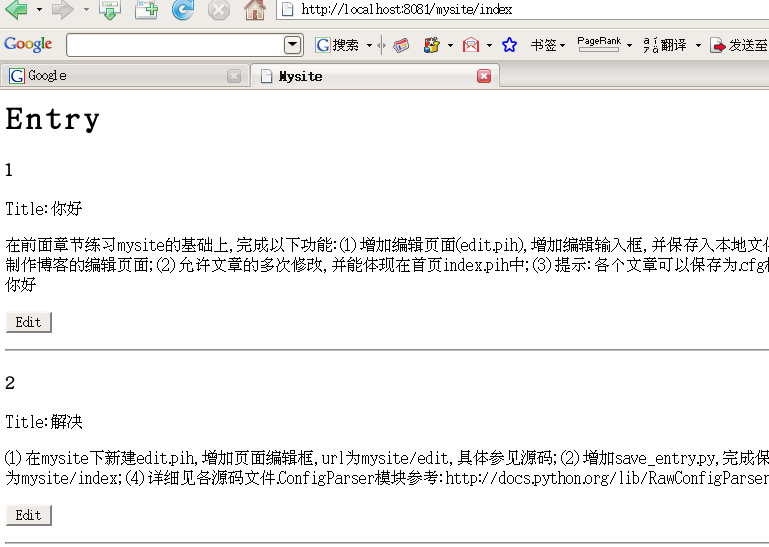Viewport: 769px width, 547px height.
Task: Click the Google toolbar logo
Action: point(28,45)
